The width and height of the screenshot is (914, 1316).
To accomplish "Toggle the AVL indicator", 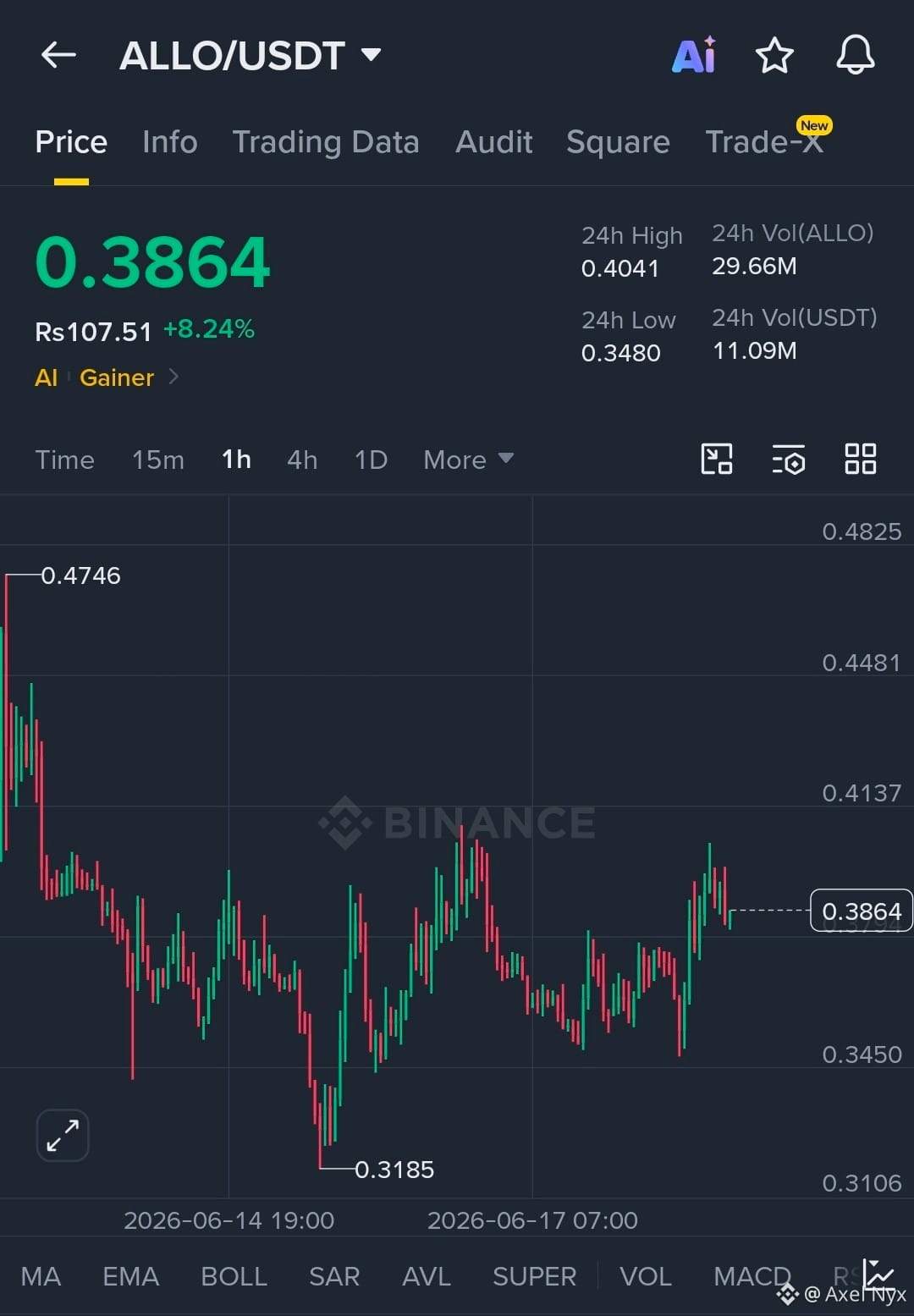I will point(427,1276).
